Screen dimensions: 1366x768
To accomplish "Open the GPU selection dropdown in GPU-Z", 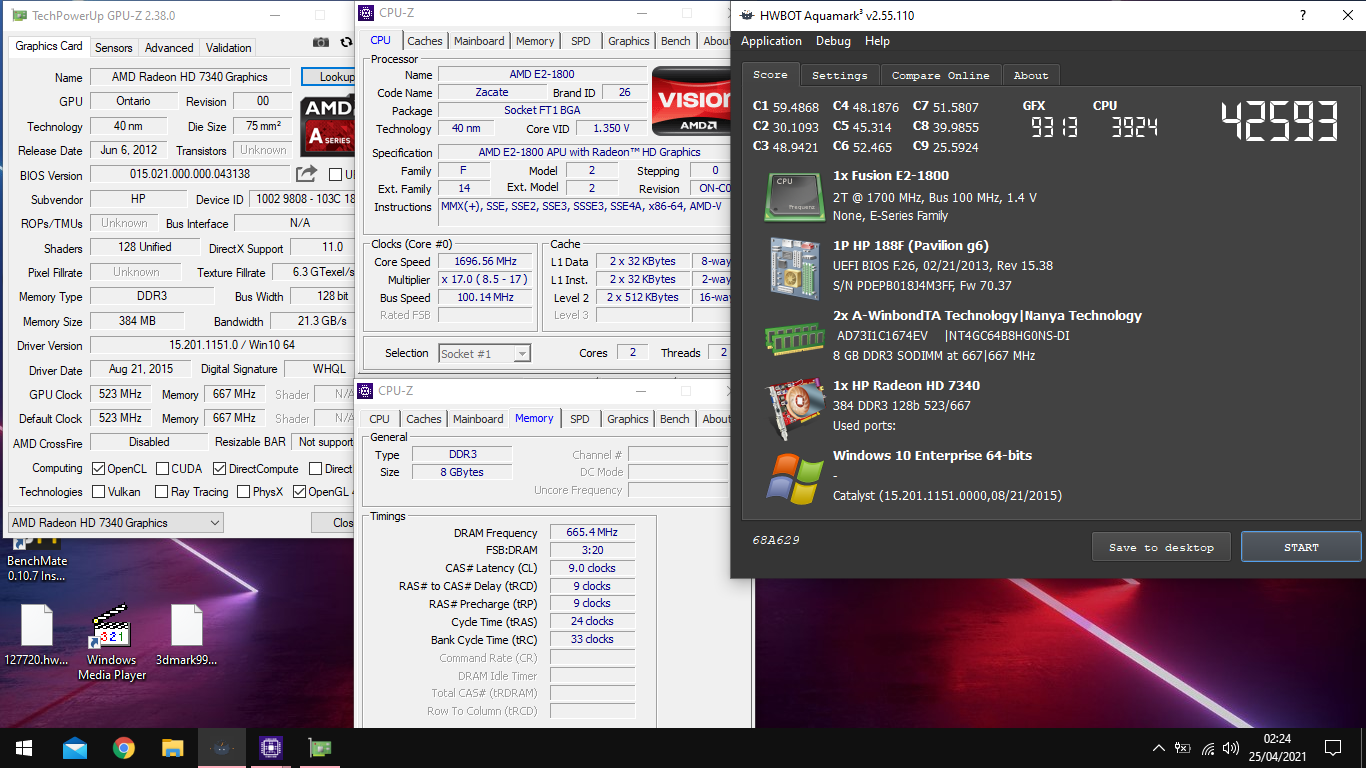I will click(x=116, y=523).
